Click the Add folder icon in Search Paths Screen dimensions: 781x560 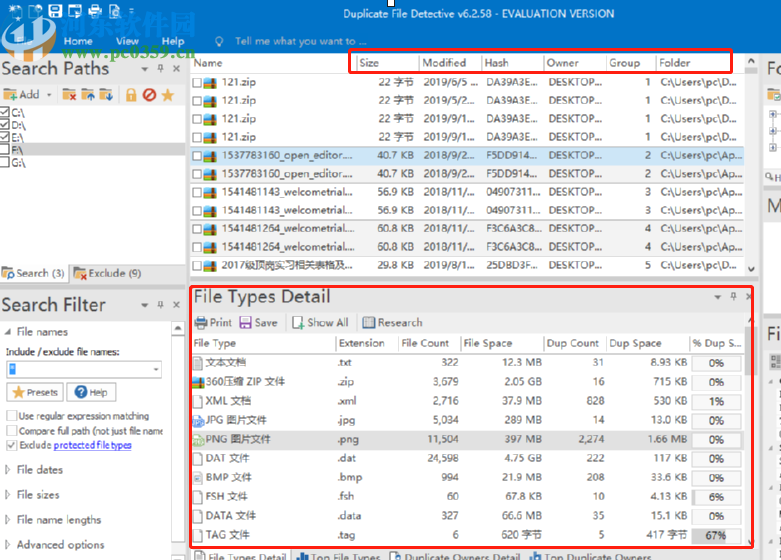pos(10,94)
